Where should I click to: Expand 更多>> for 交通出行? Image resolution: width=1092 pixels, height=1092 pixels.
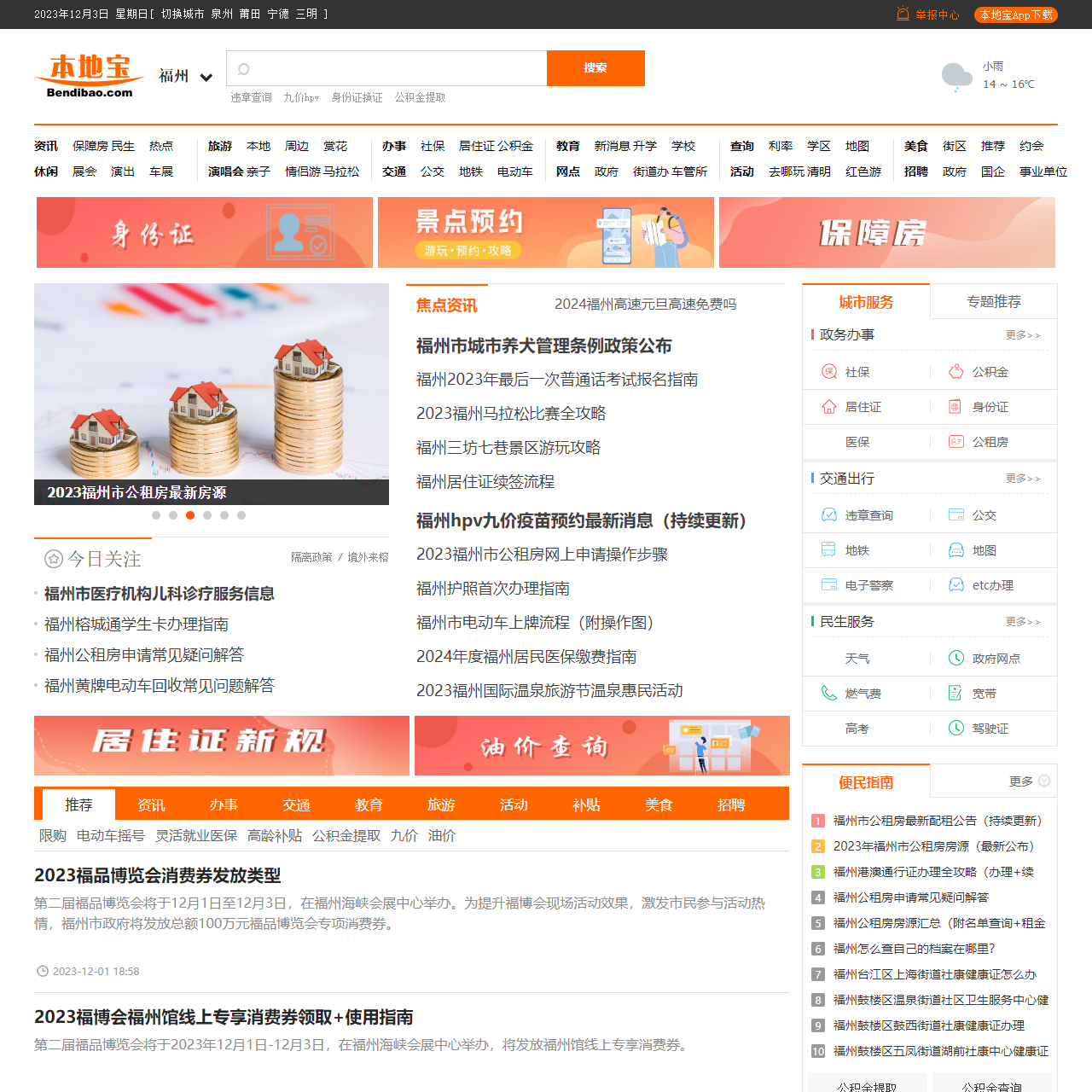click(x=1023, y=479)
